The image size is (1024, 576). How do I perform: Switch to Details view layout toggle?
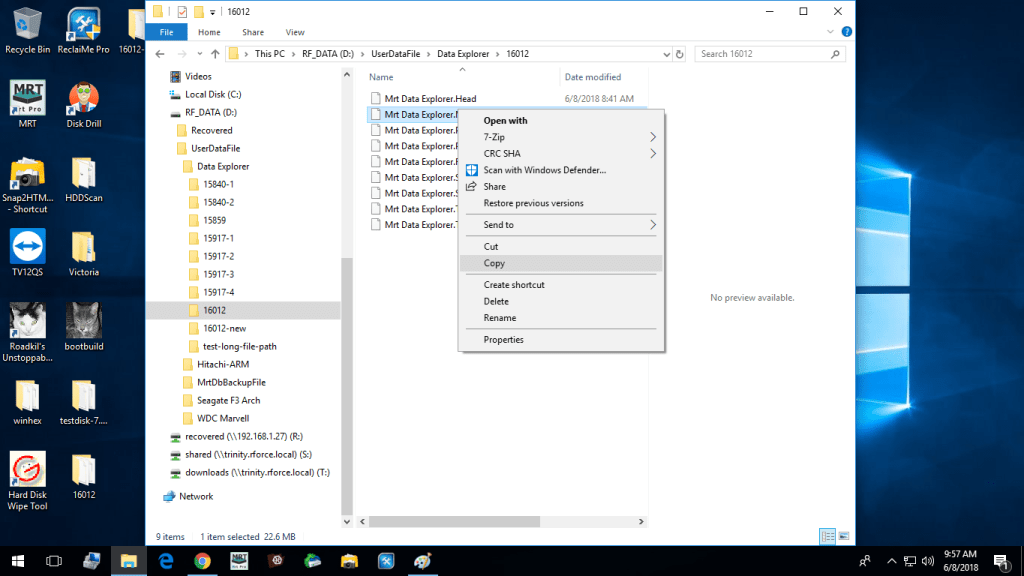(x=826, y=537)
